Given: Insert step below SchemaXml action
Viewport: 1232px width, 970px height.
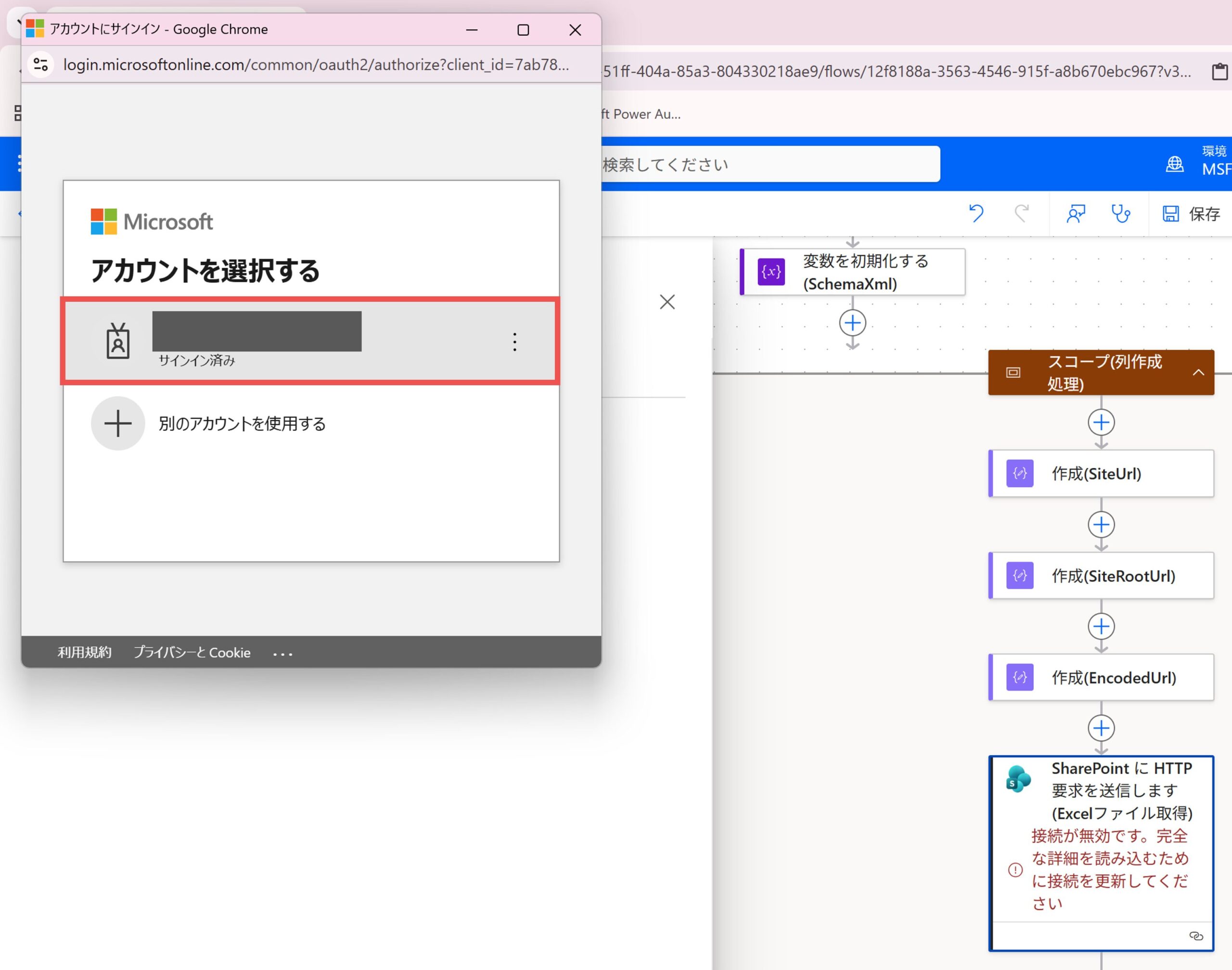Looking at the screenshot, I should coord(852,323).
